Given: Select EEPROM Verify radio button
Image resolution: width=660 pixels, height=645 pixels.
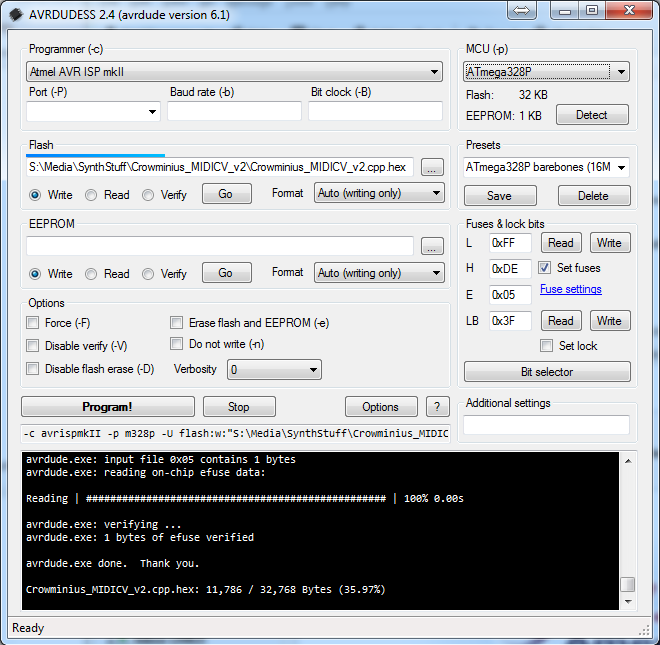Looking at the screenshot, I should click(148, 274).
